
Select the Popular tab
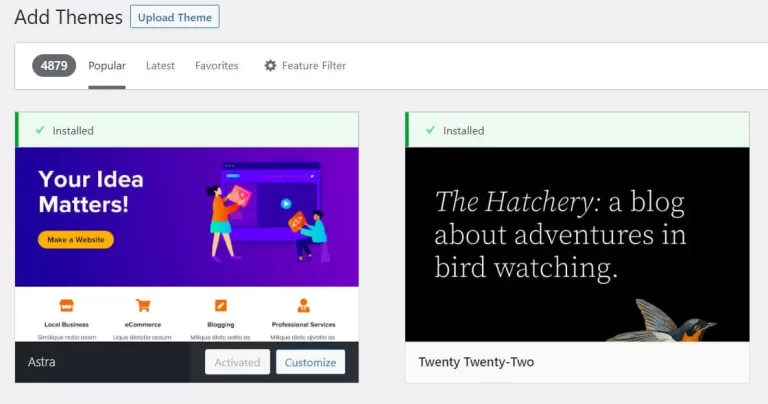tap(107, 66)
